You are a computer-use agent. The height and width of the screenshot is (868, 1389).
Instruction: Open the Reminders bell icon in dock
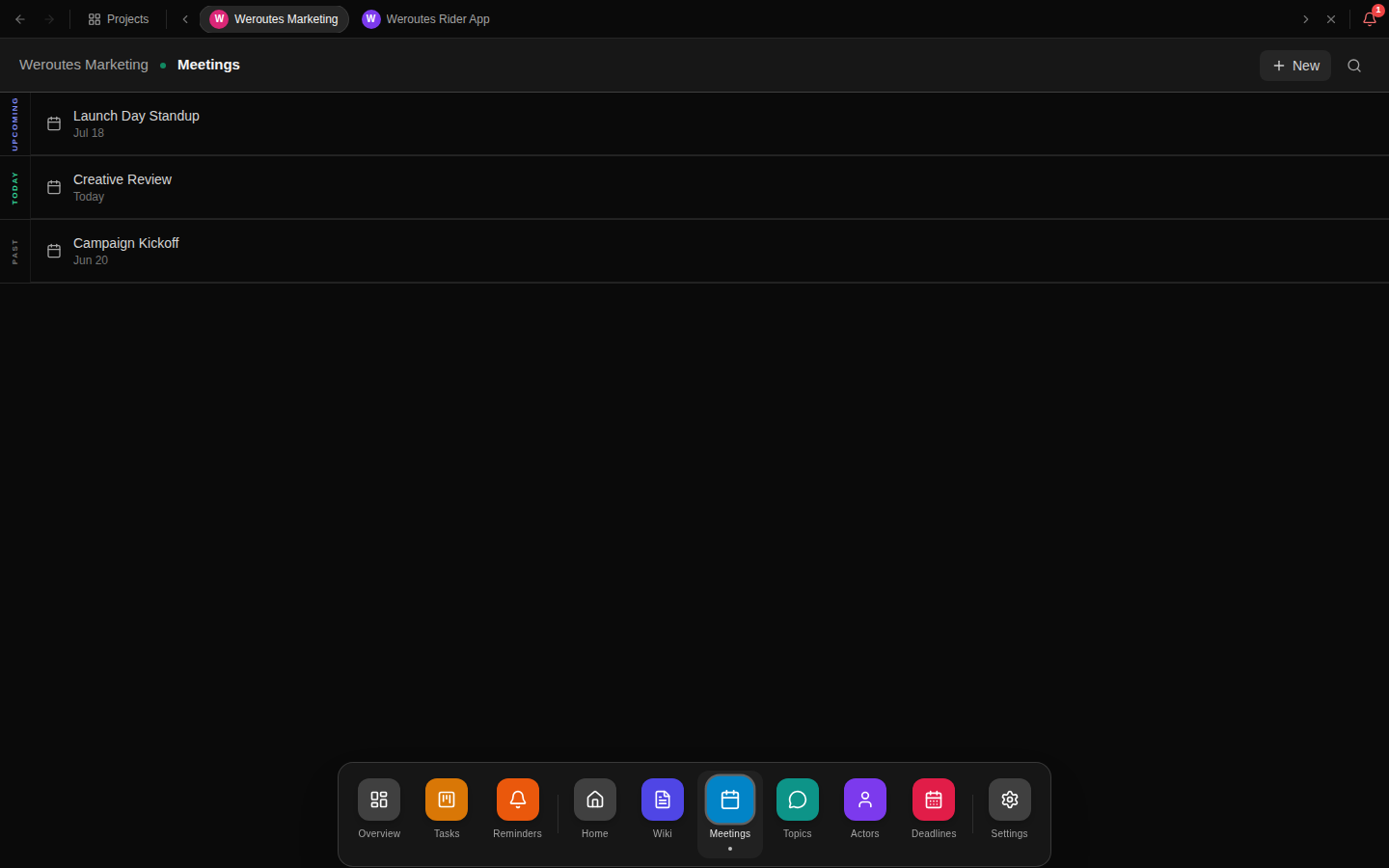(x=518, y=800)
